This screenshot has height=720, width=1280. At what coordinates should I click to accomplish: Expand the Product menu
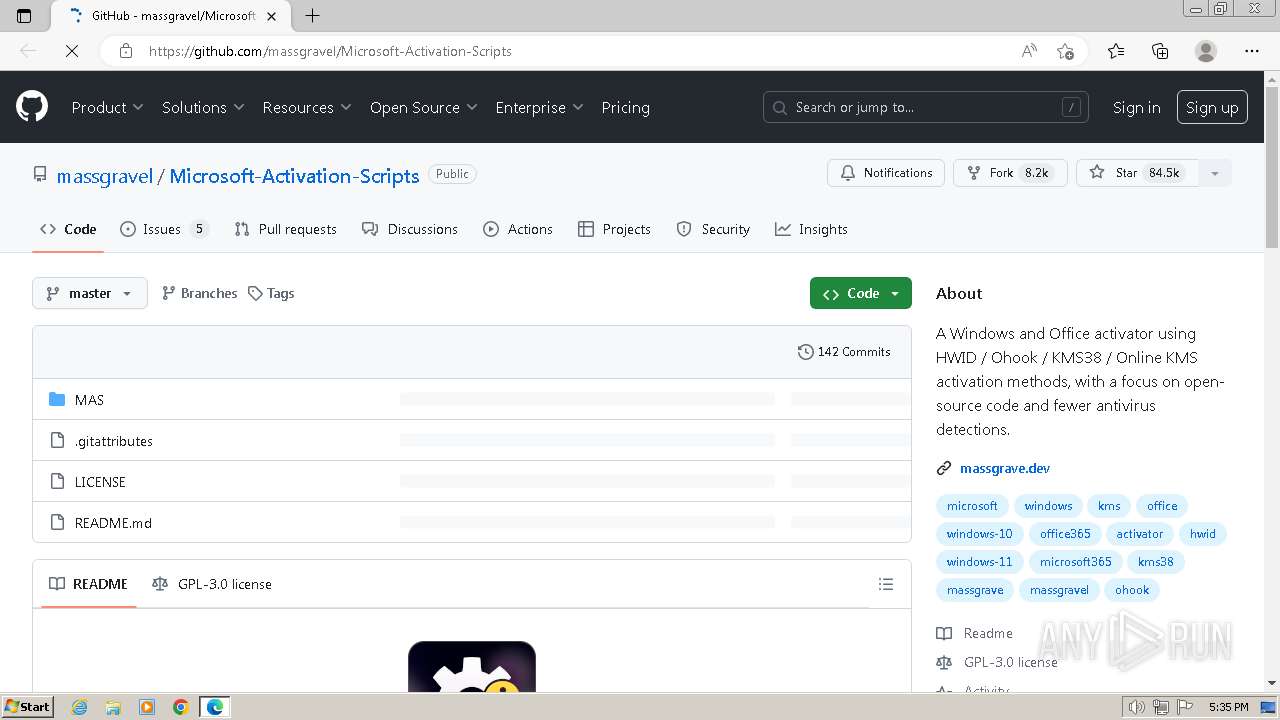tap(107, 107)
